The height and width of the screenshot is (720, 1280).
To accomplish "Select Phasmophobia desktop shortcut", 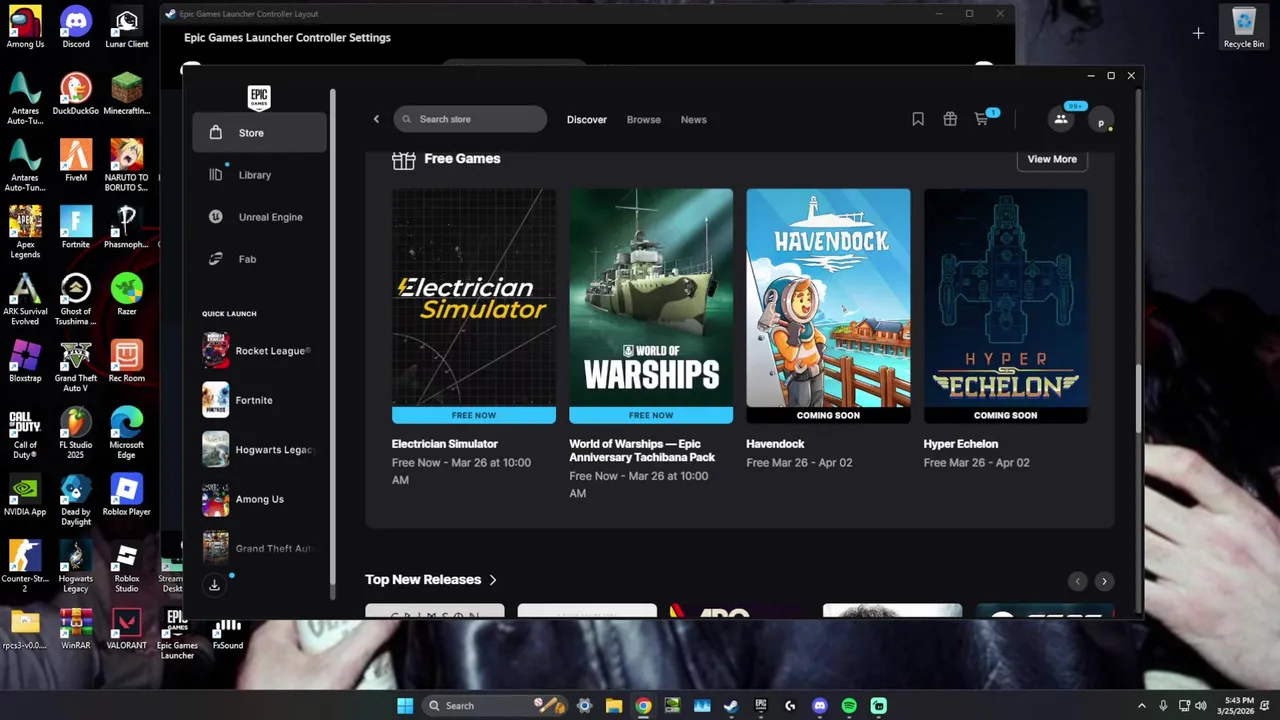I will pos(126,228).
